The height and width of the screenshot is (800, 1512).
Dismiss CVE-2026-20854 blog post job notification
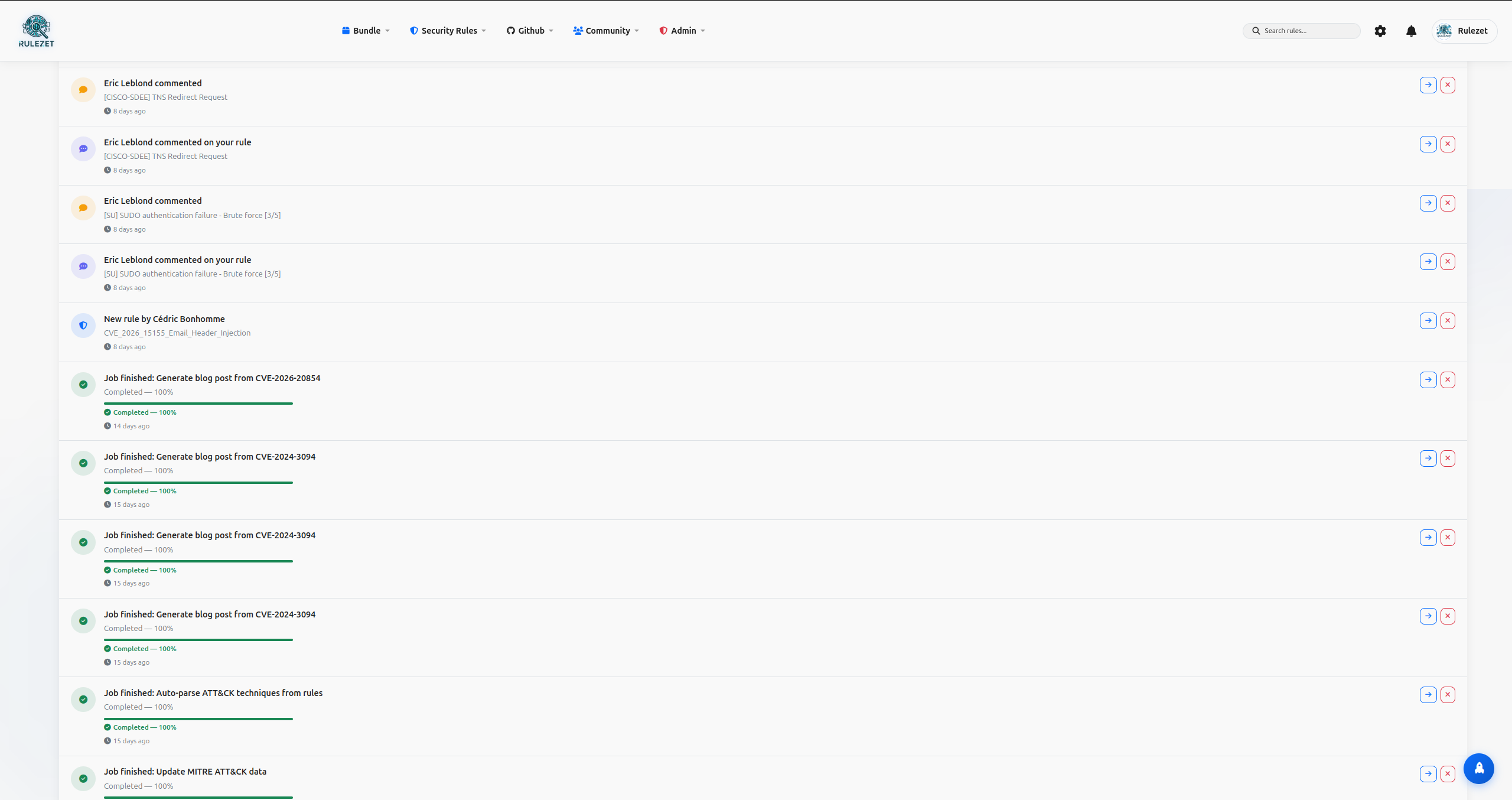click(1448, 380)
